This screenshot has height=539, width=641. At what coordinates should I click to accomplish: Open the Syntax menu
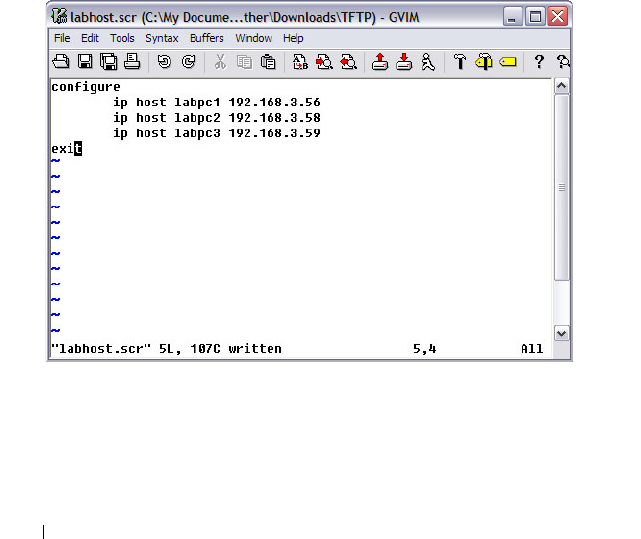pos(161,38)
